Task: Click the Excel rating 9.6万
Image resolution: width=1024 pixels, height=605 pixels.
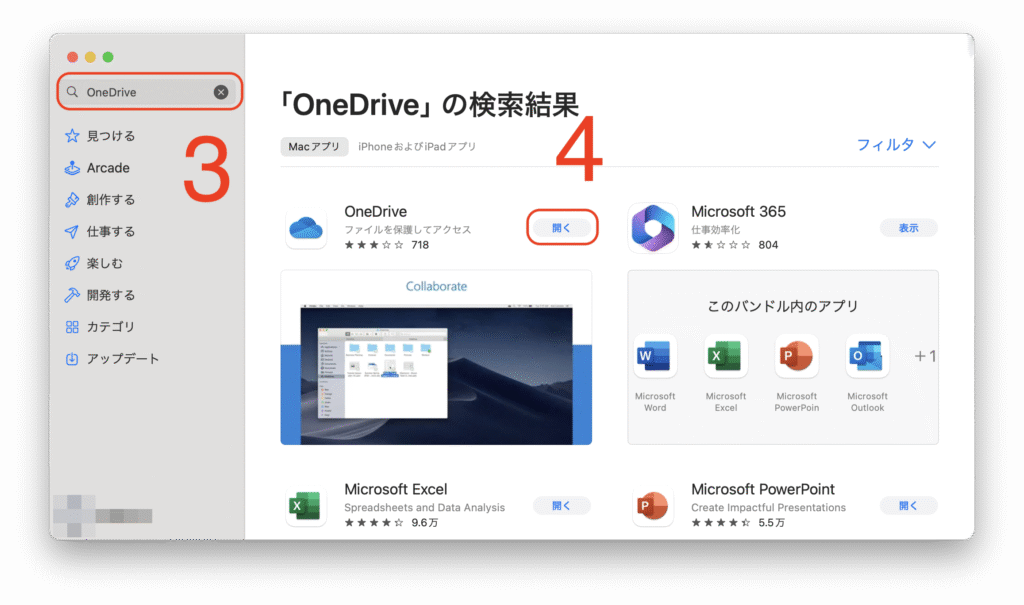Action: pos(391,523)
